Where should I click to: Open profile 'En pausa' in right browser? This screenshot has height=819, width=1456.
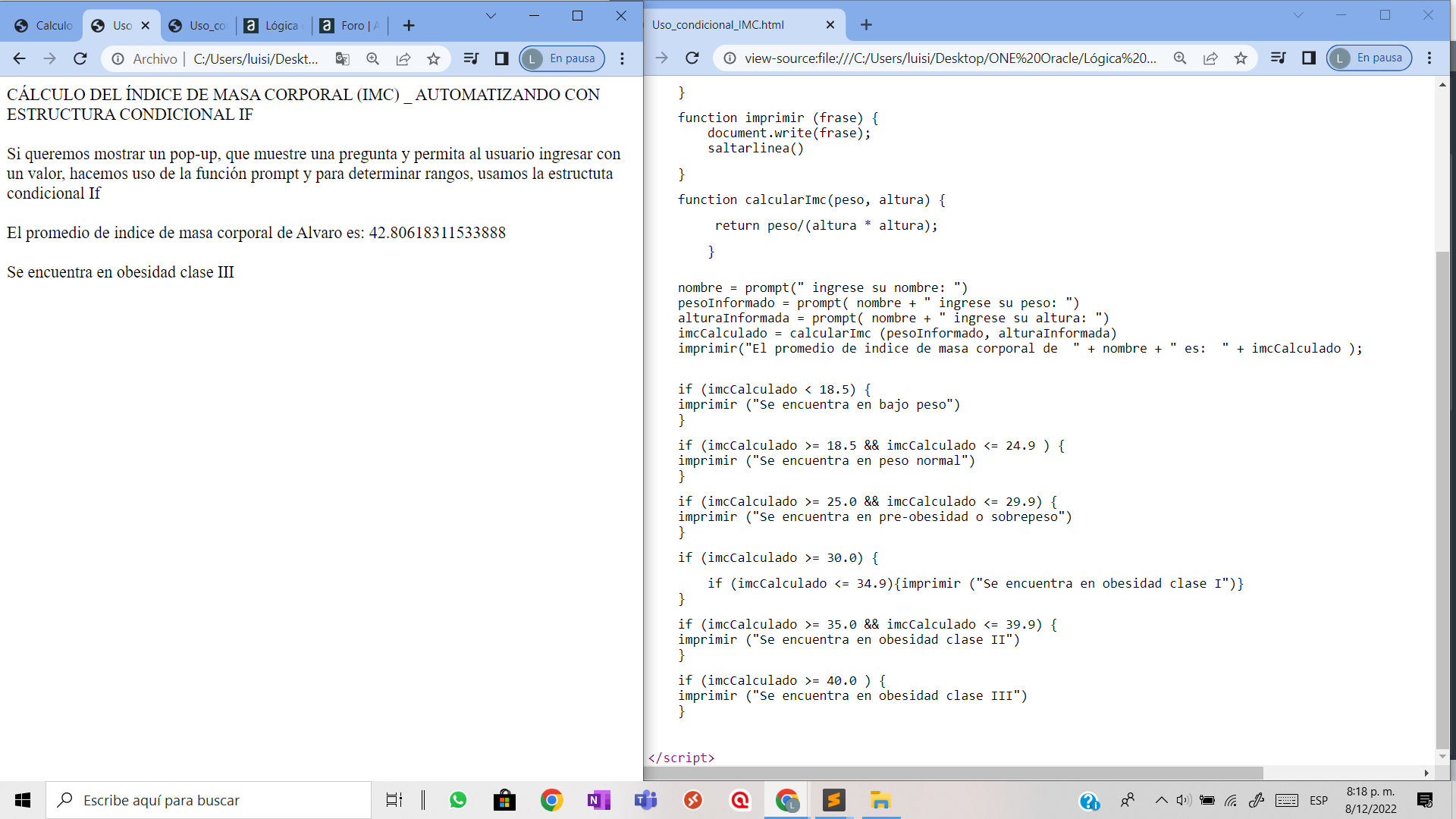point(1369,58)
